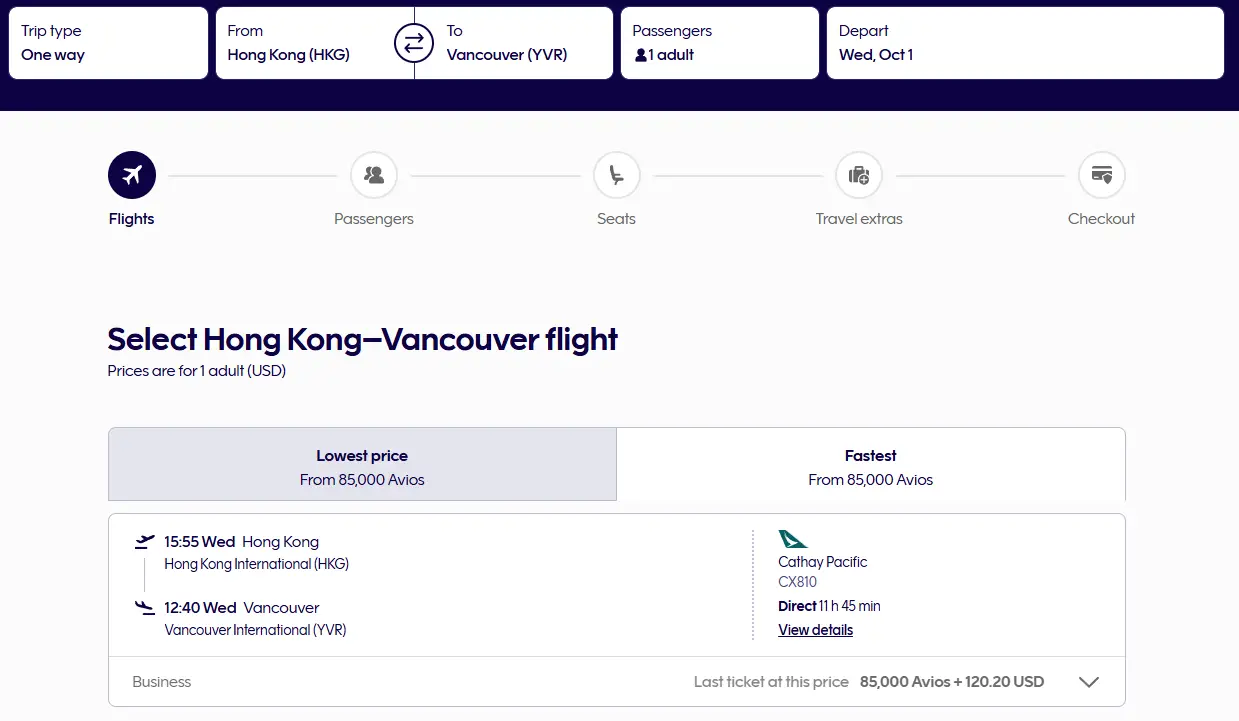The image size is (1239, 721).
Task: Click the Cathay Pacific airline logo
Action: [793, 539]
